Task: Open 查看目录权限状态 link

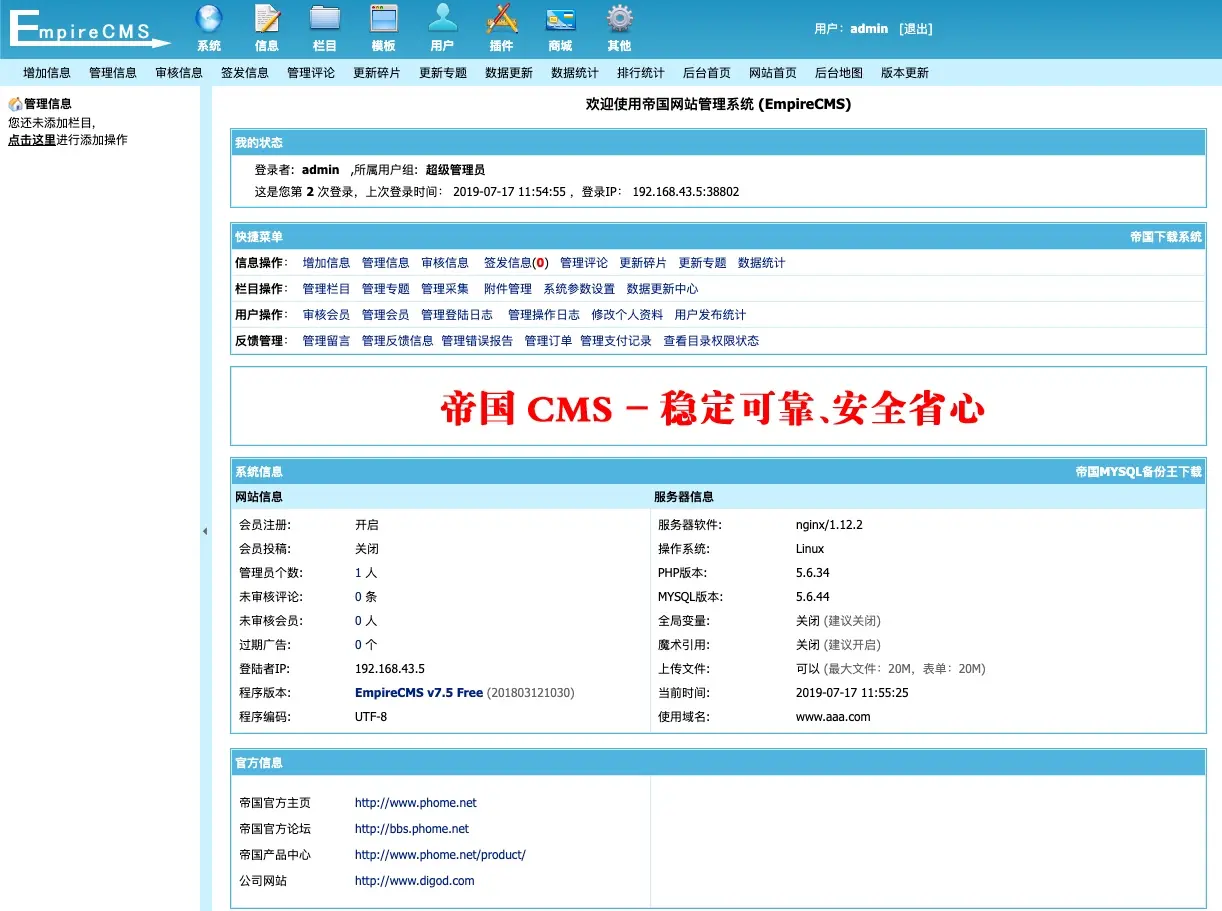Action: (x=711, y=341)
